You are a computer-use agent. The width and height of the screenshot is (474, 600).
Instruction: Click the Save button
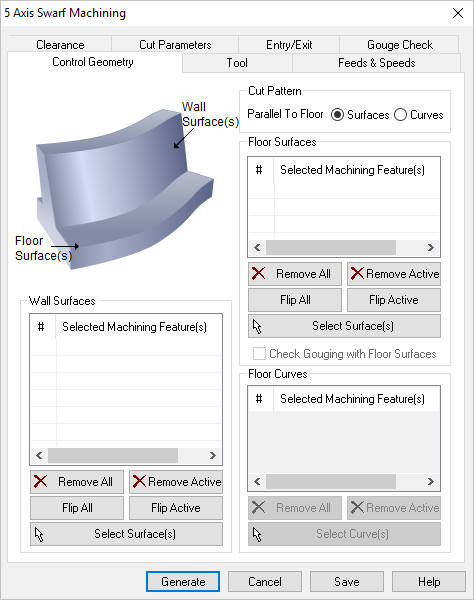tap(347, 582)
